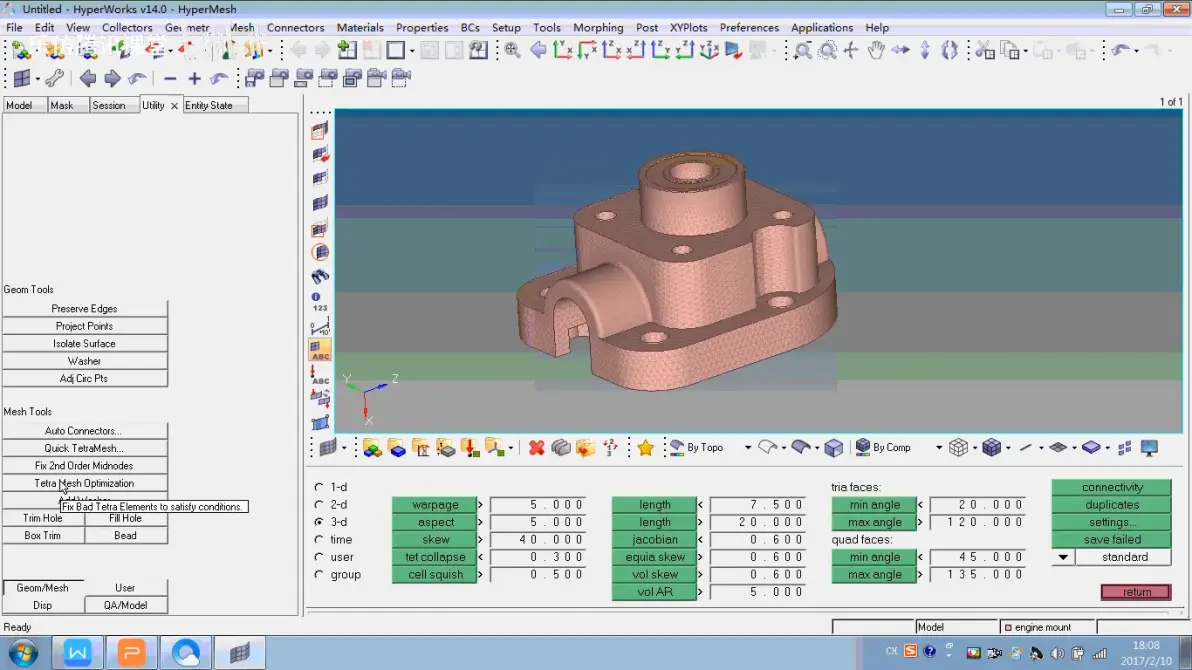Screen dimensions: 1192x670
Task: Click the plus expand icon in toolbar
Action: click(x=195, y=78)
